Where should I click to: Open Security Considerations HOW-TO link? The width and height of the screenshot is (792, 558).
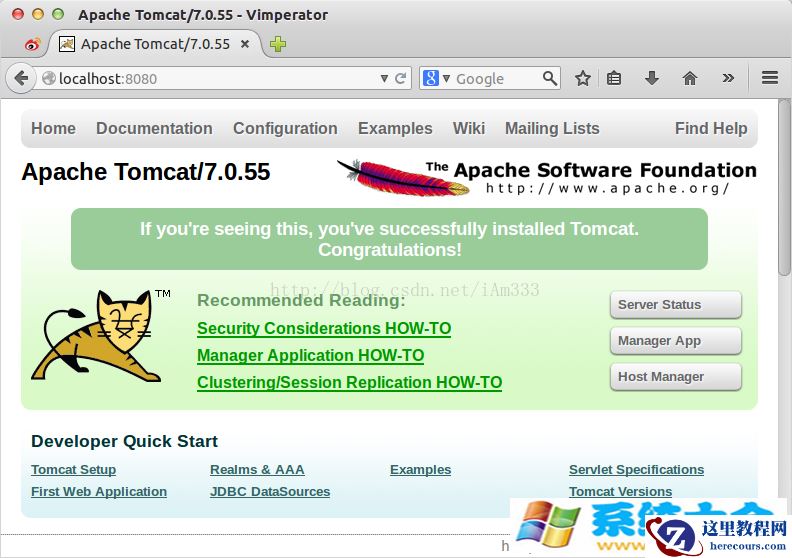pyautogui.click(x=324, y=328)
